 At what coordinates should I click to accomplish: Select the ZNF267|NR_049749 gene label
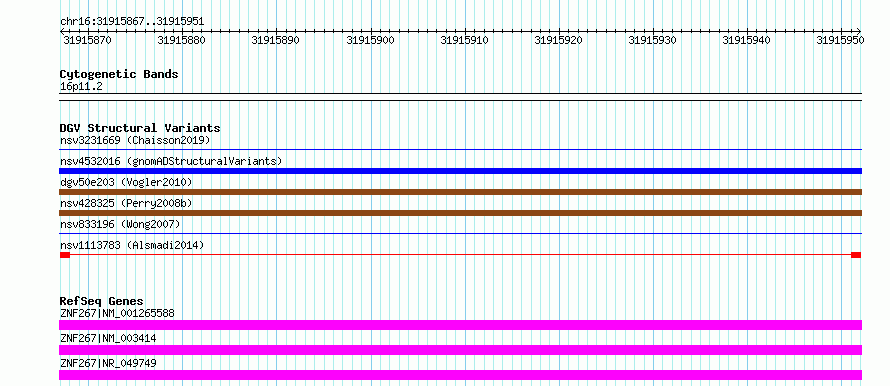(x=108, y=363)
